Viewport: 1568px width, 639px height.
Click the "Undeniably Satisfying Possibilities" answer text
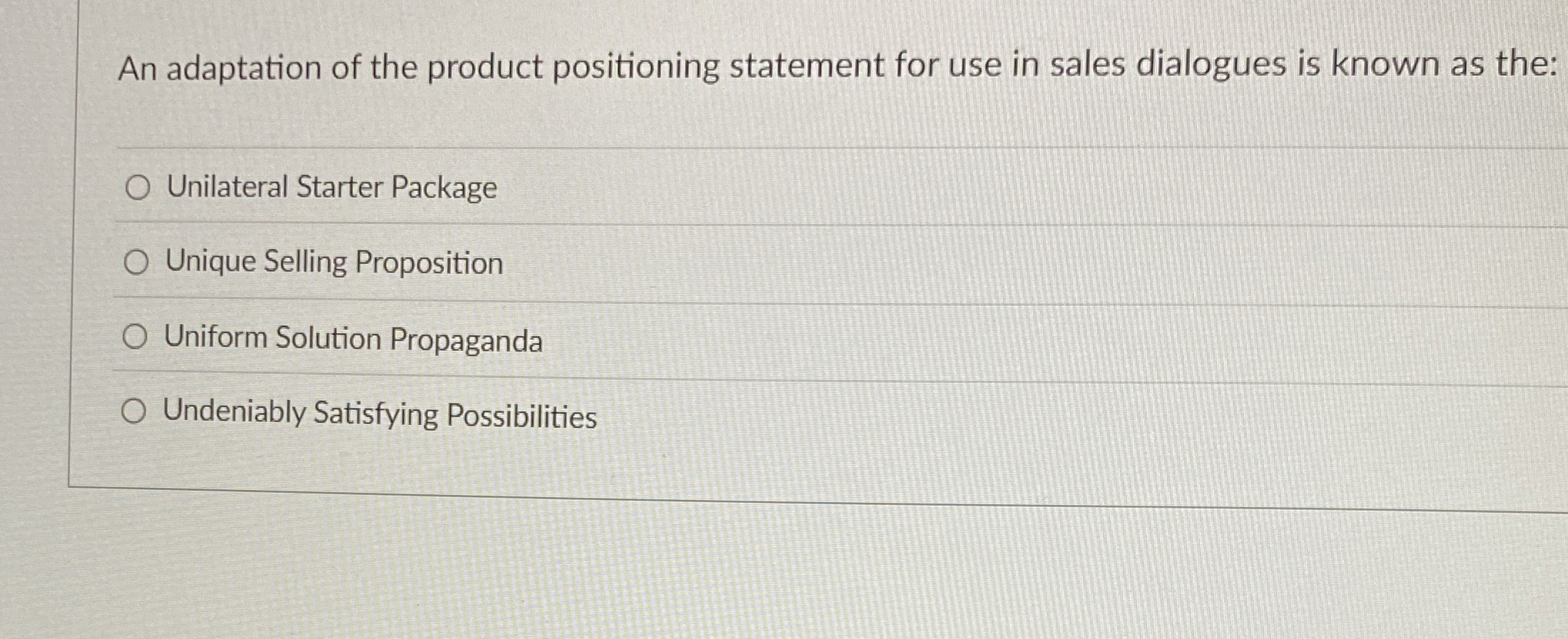[x=380, y=414]
